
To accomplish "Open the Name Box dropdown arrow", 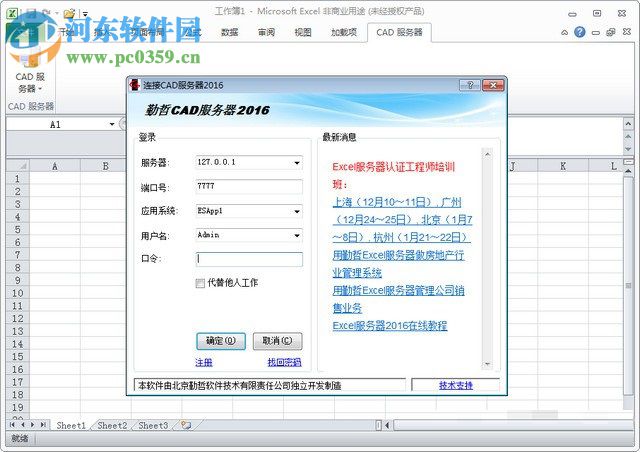I will (112, 124).
